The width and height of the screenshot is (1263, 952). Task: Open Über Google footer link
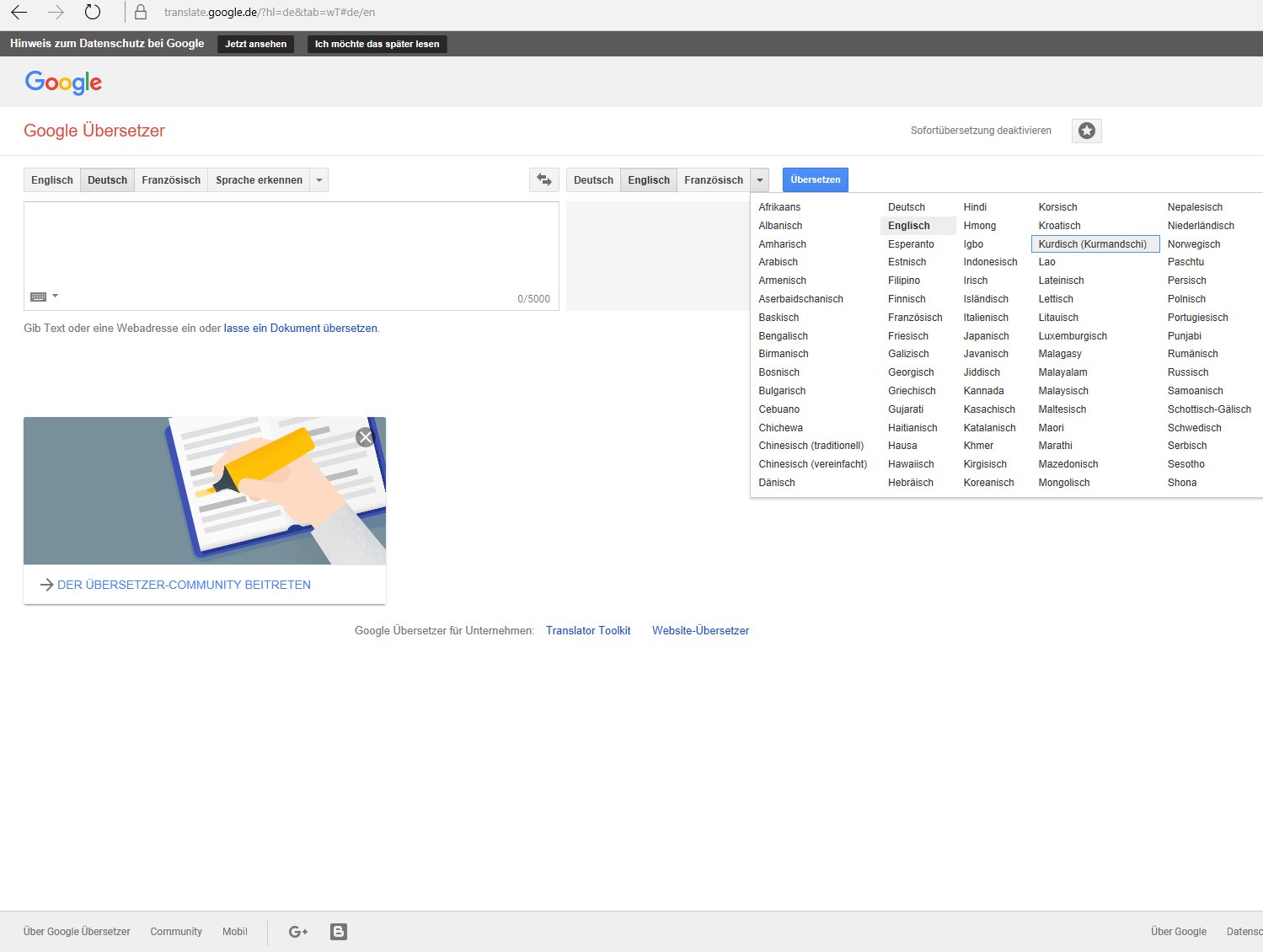(1178, 932)
